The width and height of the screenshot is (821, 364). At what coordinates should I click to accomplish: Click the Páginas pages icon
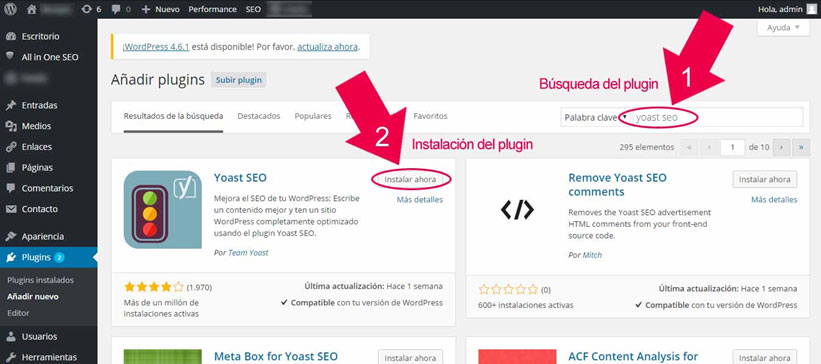click(11, 168)
